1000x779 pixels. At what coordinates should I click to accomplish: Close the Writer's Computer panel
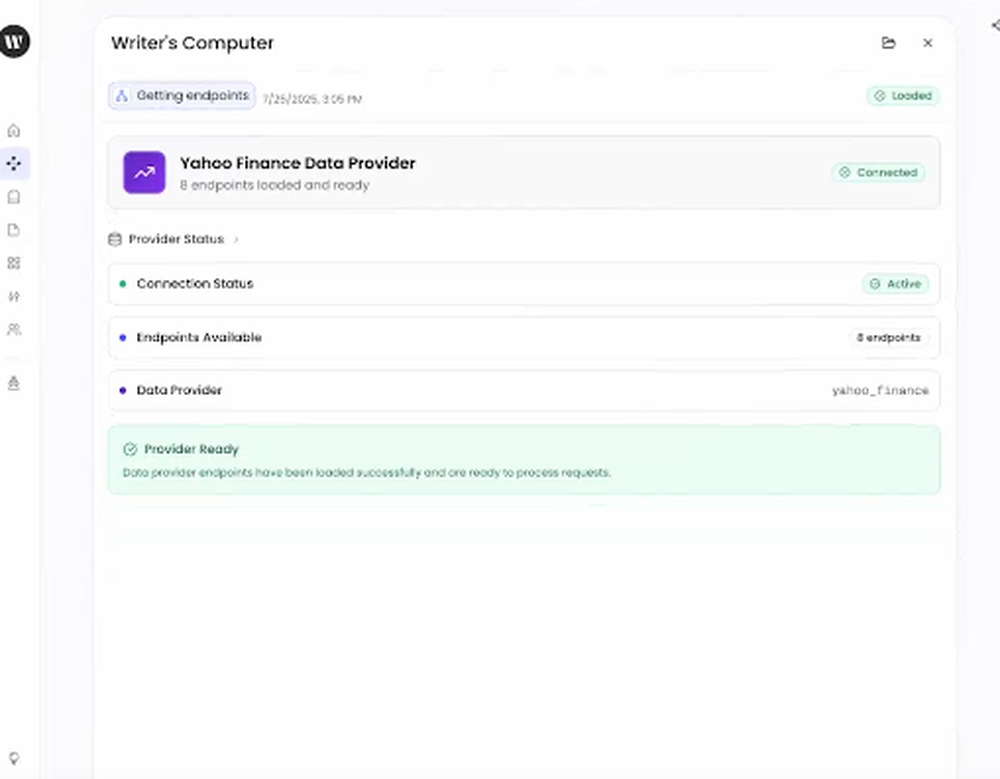pos(928,43)
